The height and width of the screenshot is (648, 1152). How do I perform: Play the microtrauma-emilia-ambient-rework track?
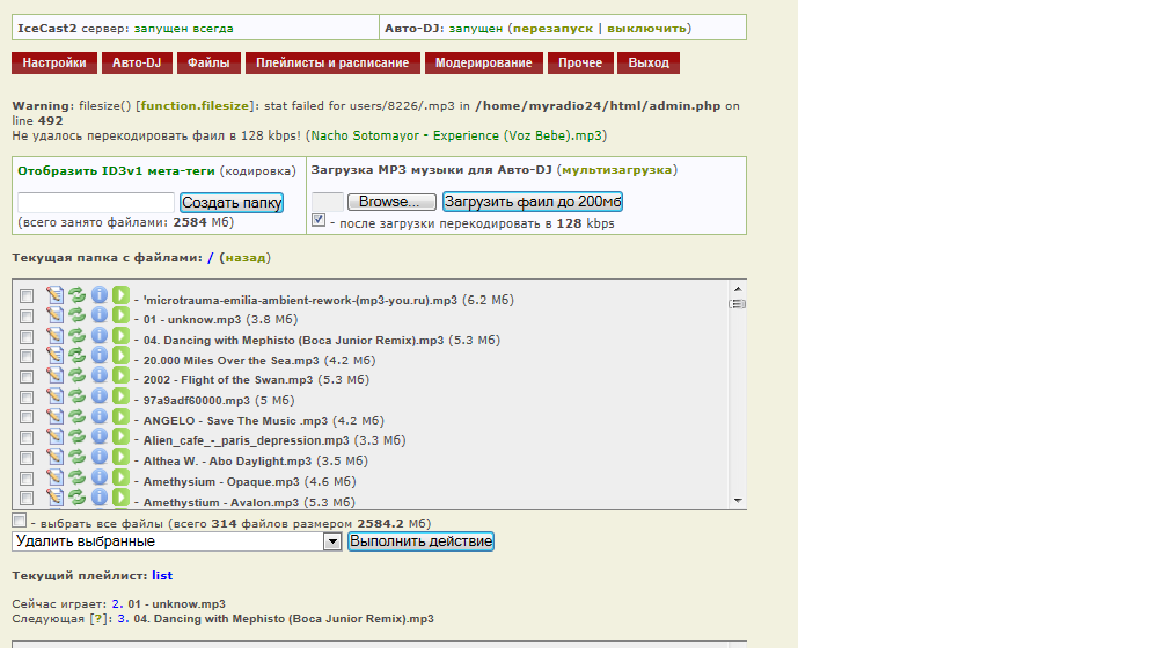tap(121, 295)
